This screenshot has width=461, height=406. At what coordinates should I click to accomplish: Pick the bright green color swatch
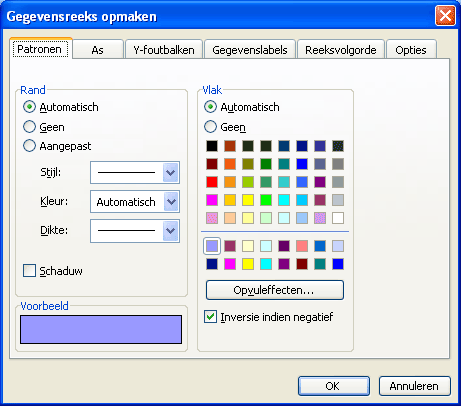266,200
